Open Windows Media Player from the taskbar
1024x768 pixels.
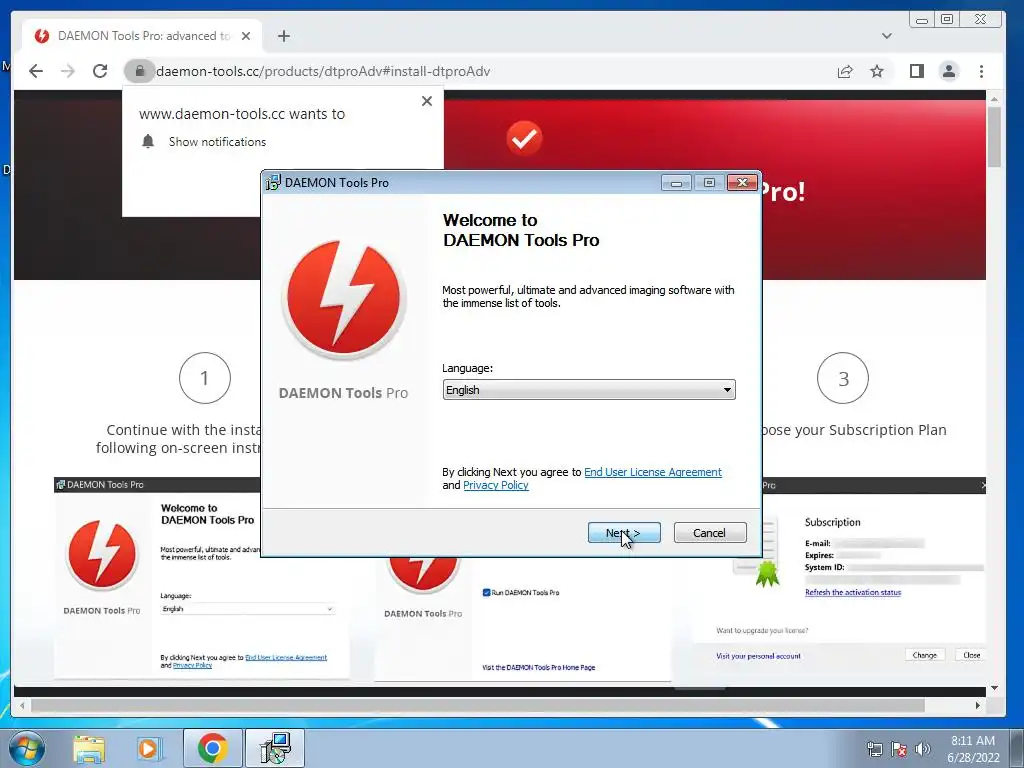coord(148,749)
